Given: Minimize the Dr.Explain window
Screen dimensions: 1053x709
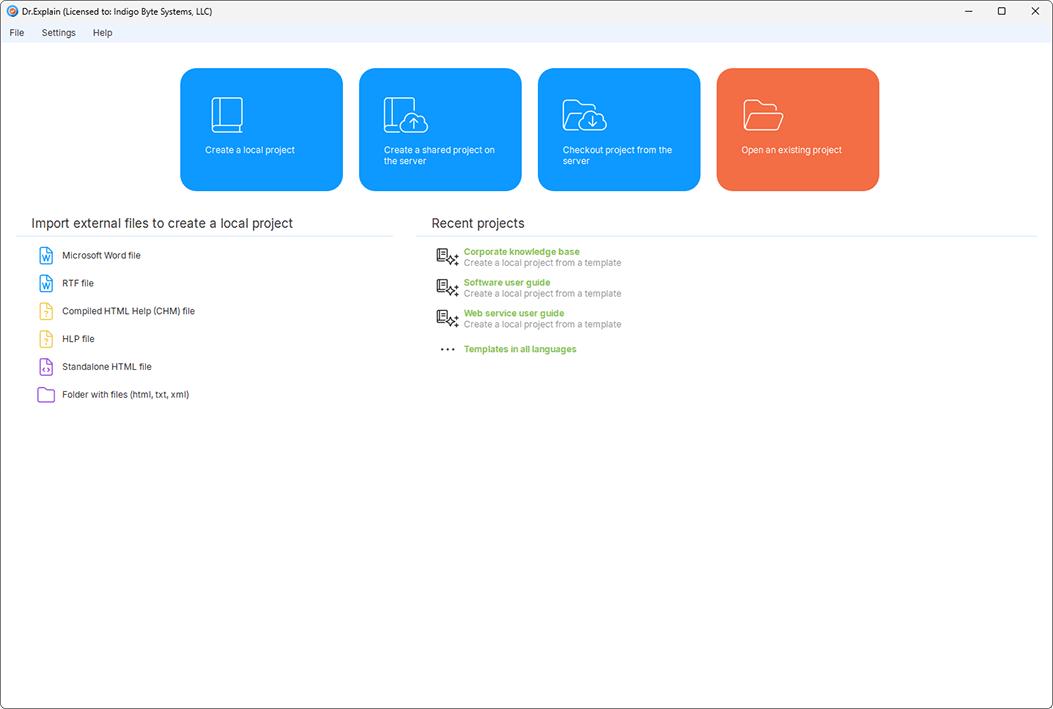Looking at the screenshot, I should click(x=968, y=11).
